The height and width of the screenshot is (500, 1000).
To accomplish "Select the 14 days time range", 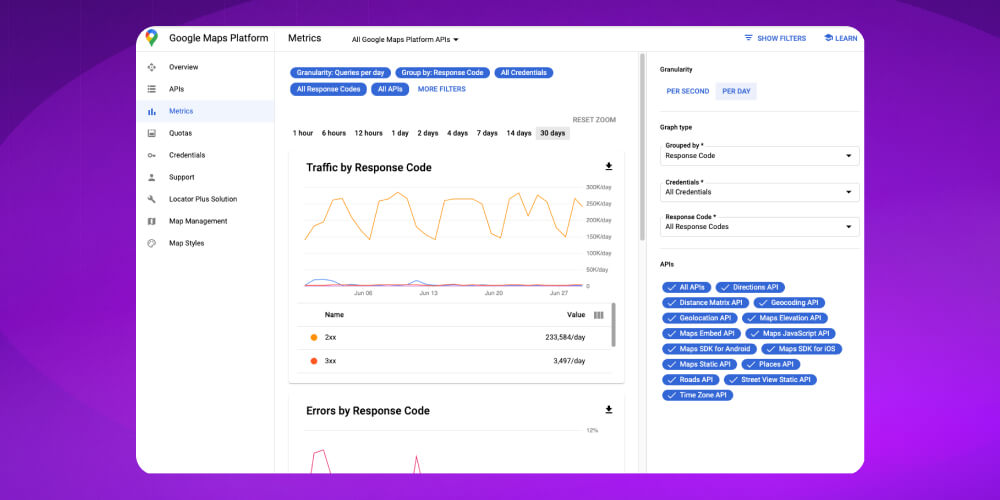I will pyautogui.click(x=518, y=133).
